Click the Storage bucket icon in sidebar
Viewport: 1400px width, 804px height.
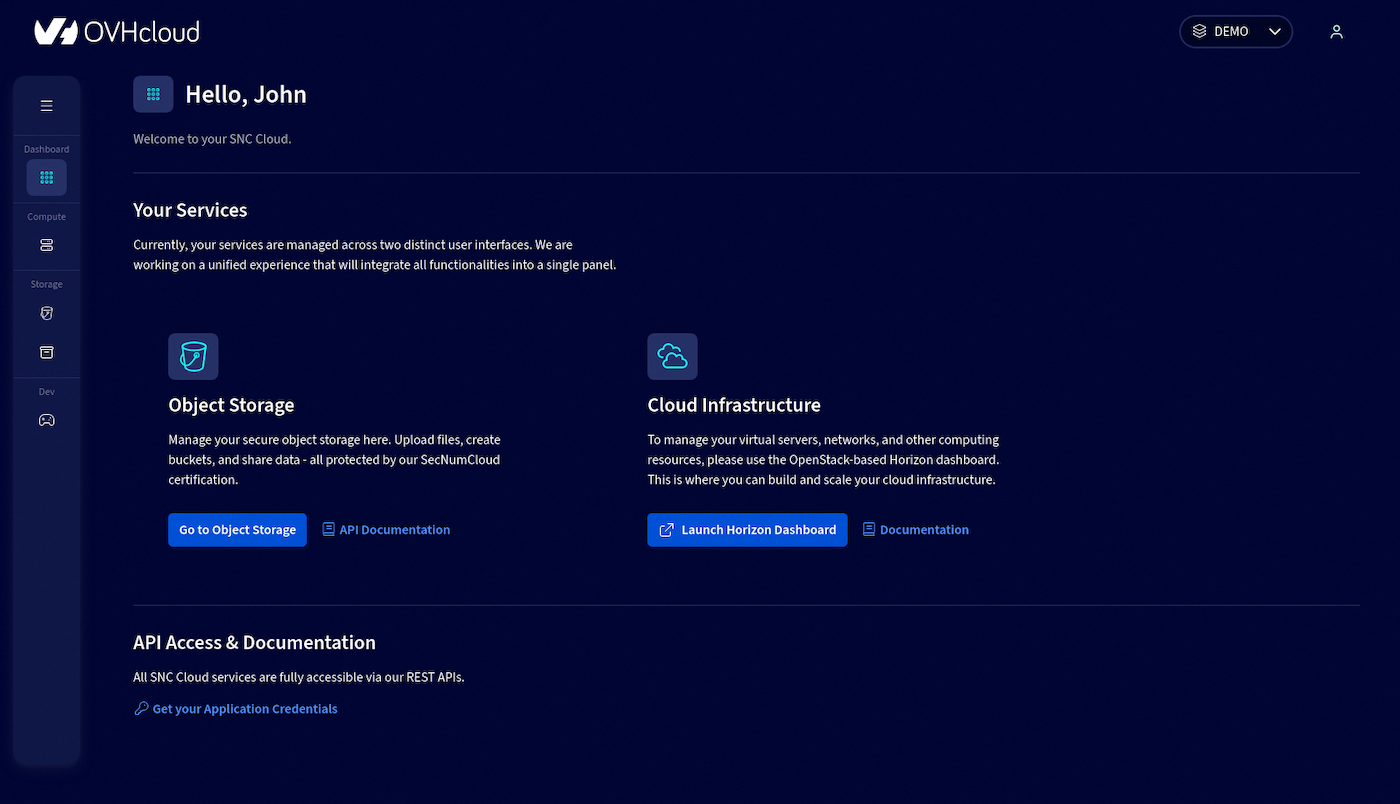point(46,313)
